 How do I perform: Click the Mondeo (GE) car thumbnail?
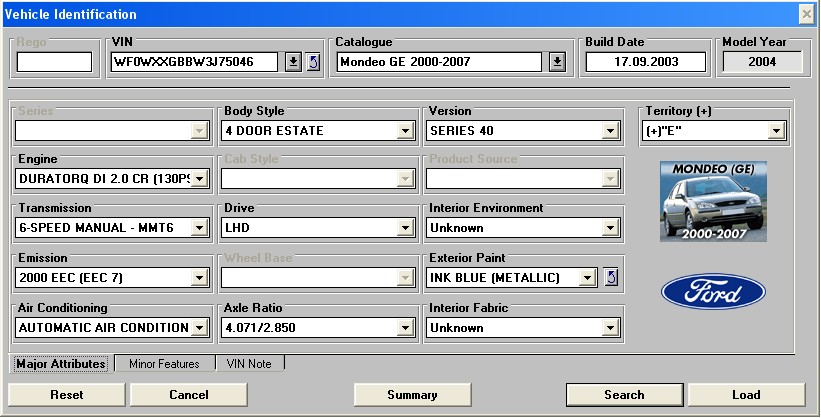pos(713,202)
